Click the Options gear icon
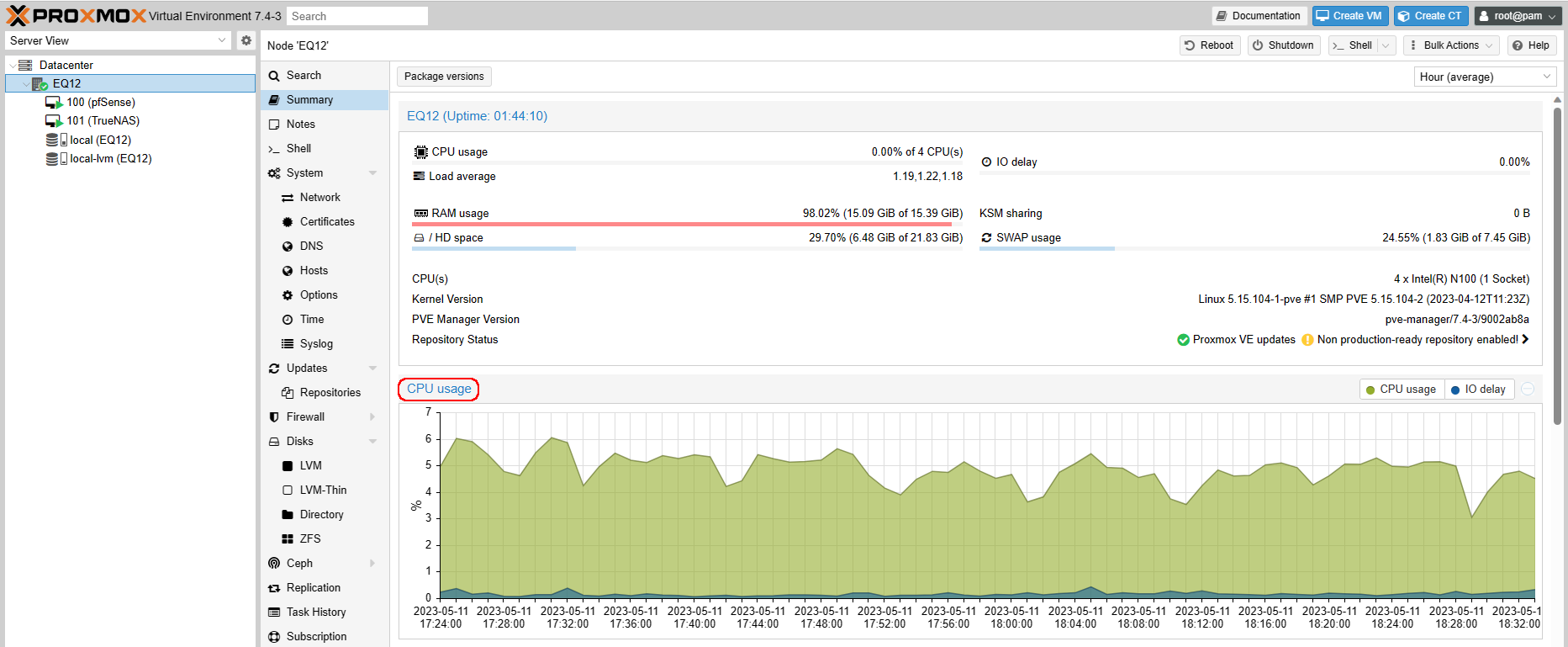This screenshot has width=1568, height=647. click(x=288, y=295)
